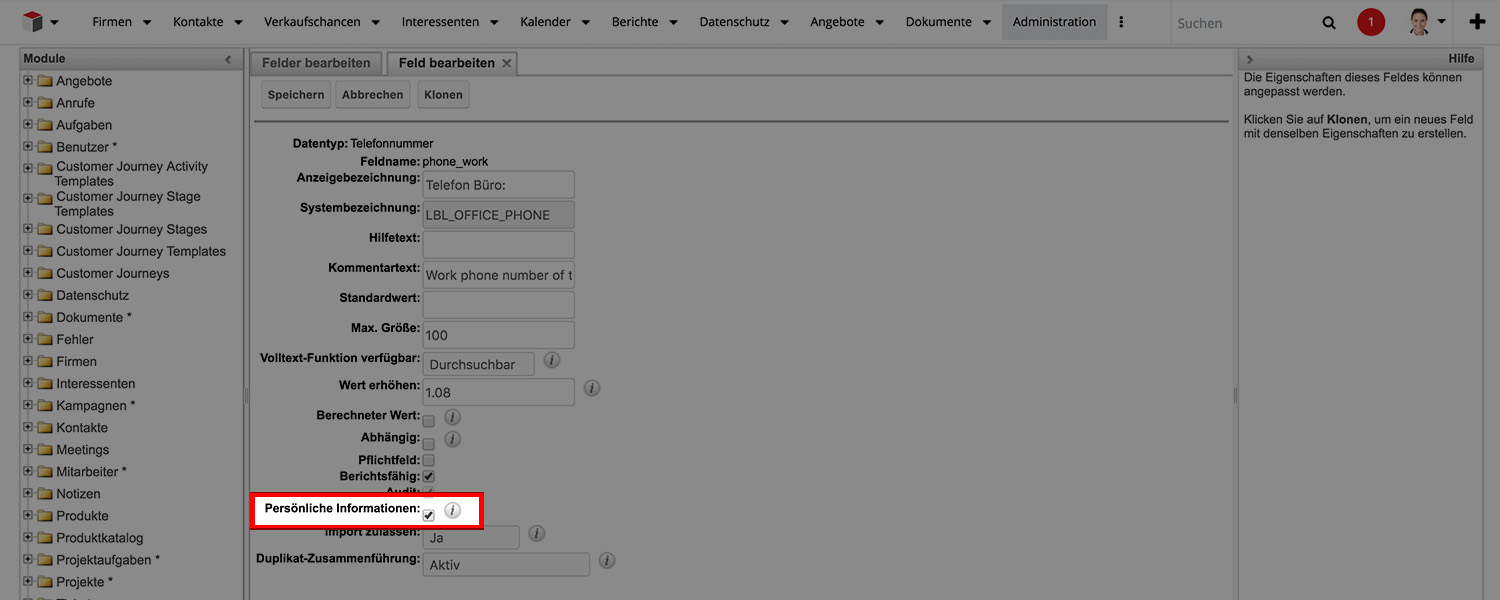The width and height of the screenshot is (1500, 600).
Task: Switch to the Felder bearbeiten tab
Action: pos(316,63)
